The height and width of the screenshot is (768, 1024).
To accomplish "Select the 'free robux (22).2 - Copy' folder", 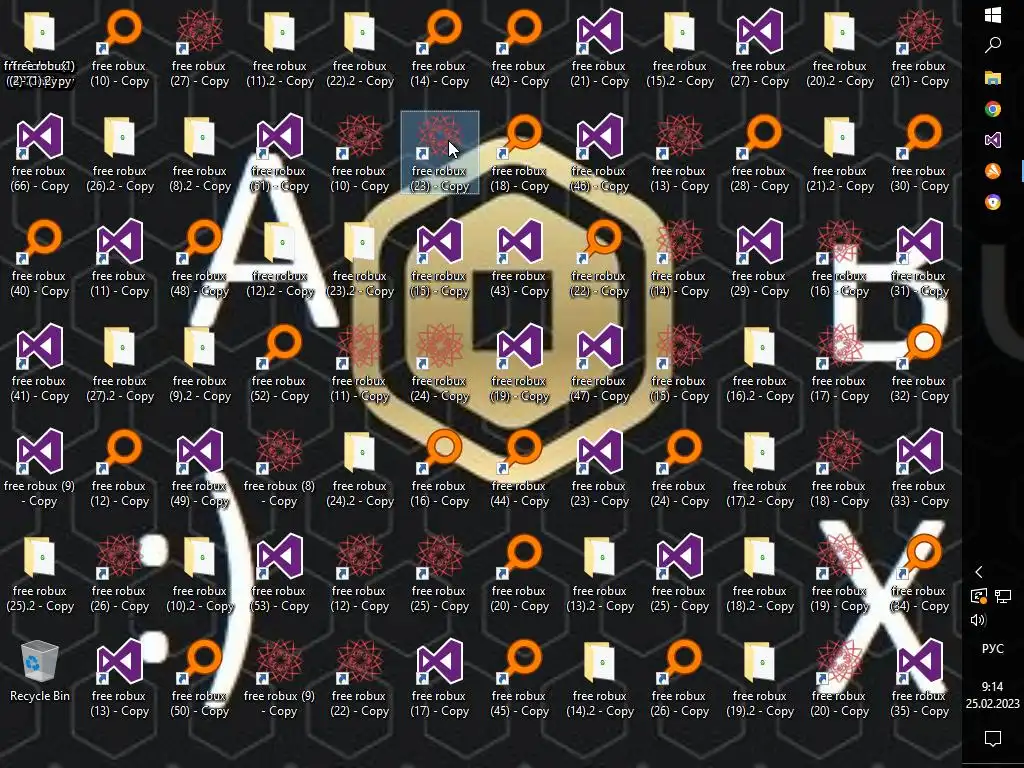I will [360, 48].
